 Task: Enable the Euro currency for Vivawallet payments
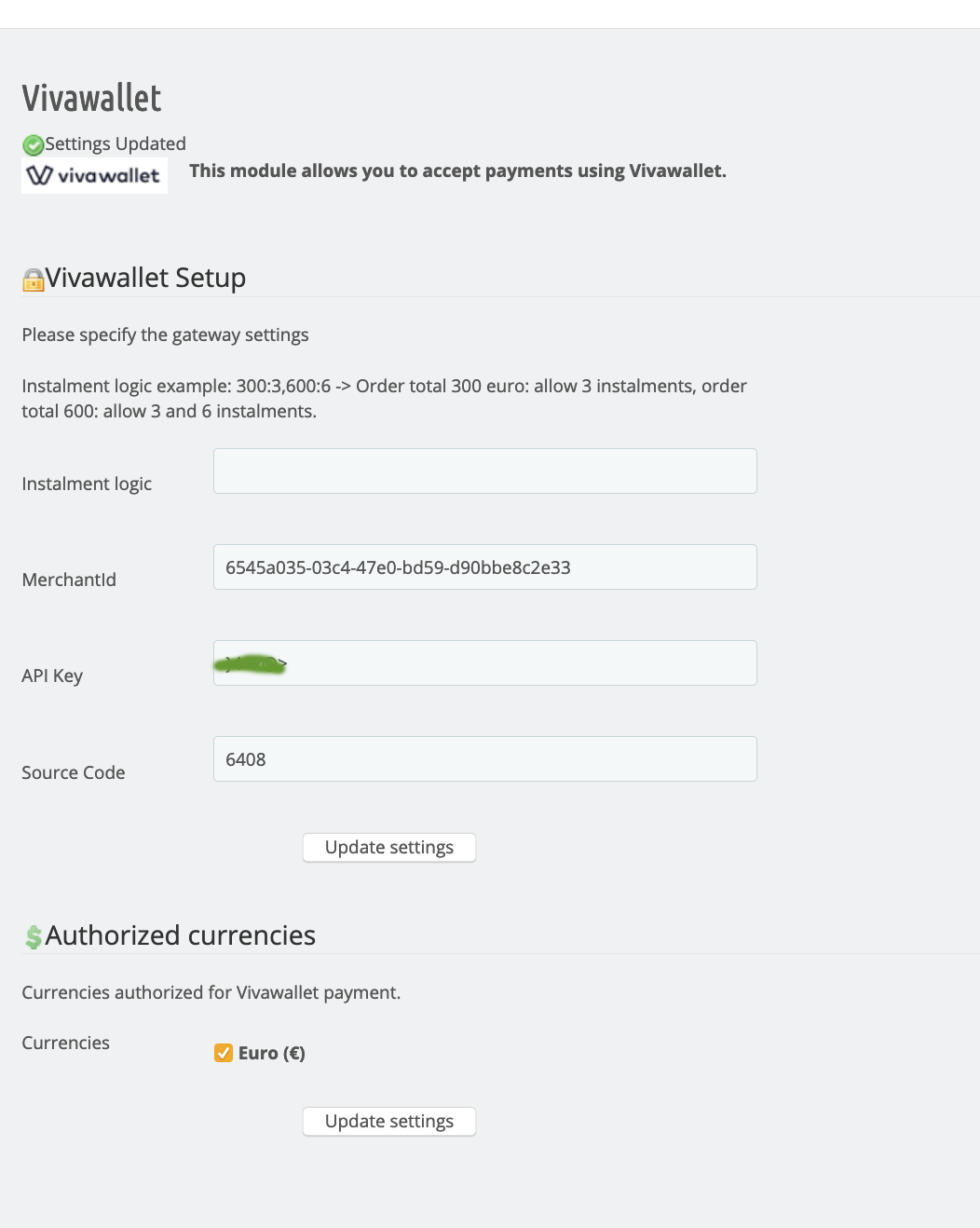tap(223, 1053)
